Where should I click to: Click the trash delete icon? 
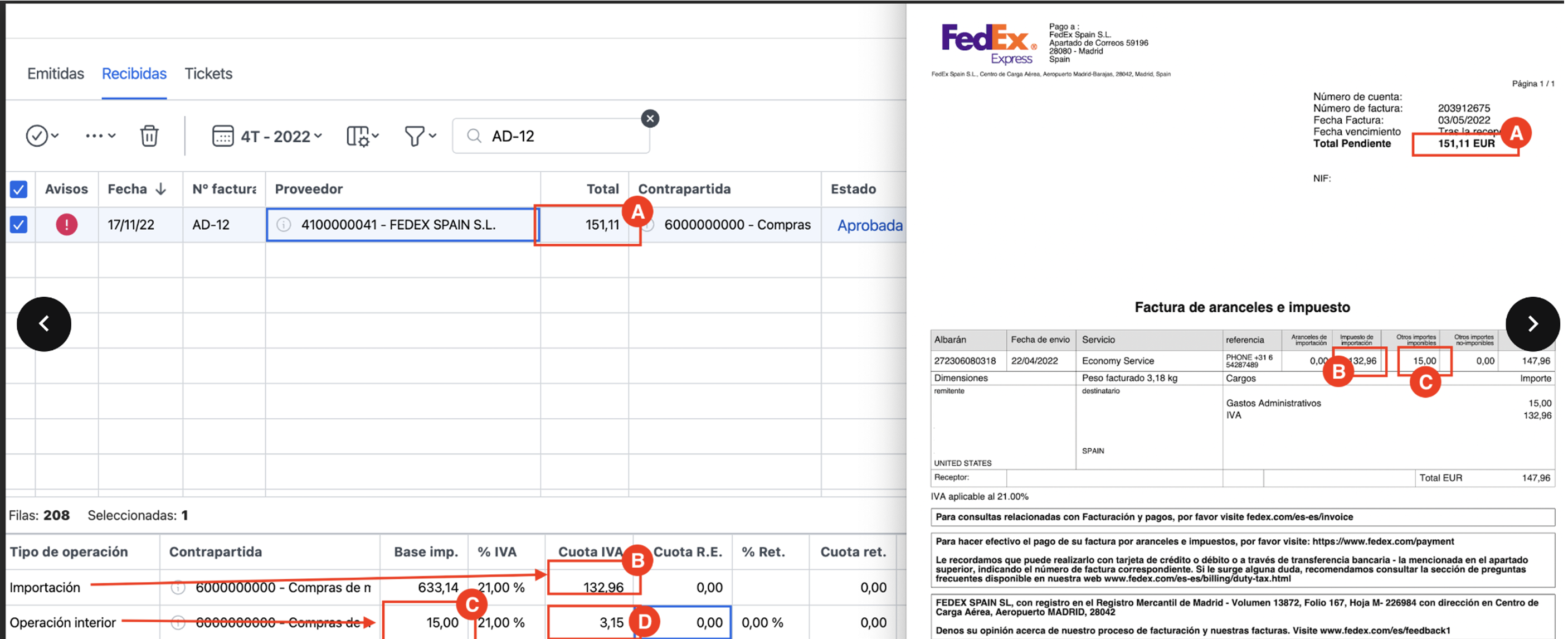[x=149, y=136]
